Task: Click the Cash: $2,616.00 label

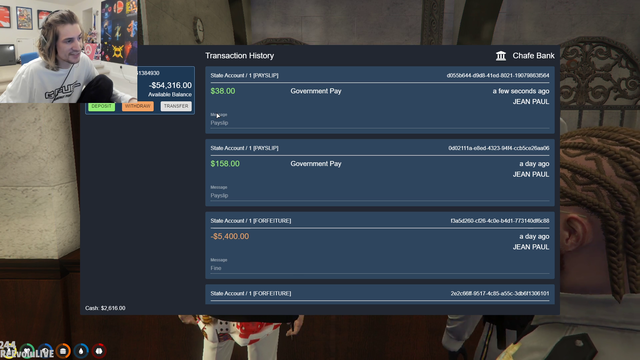Action: (x=105, y=308)
